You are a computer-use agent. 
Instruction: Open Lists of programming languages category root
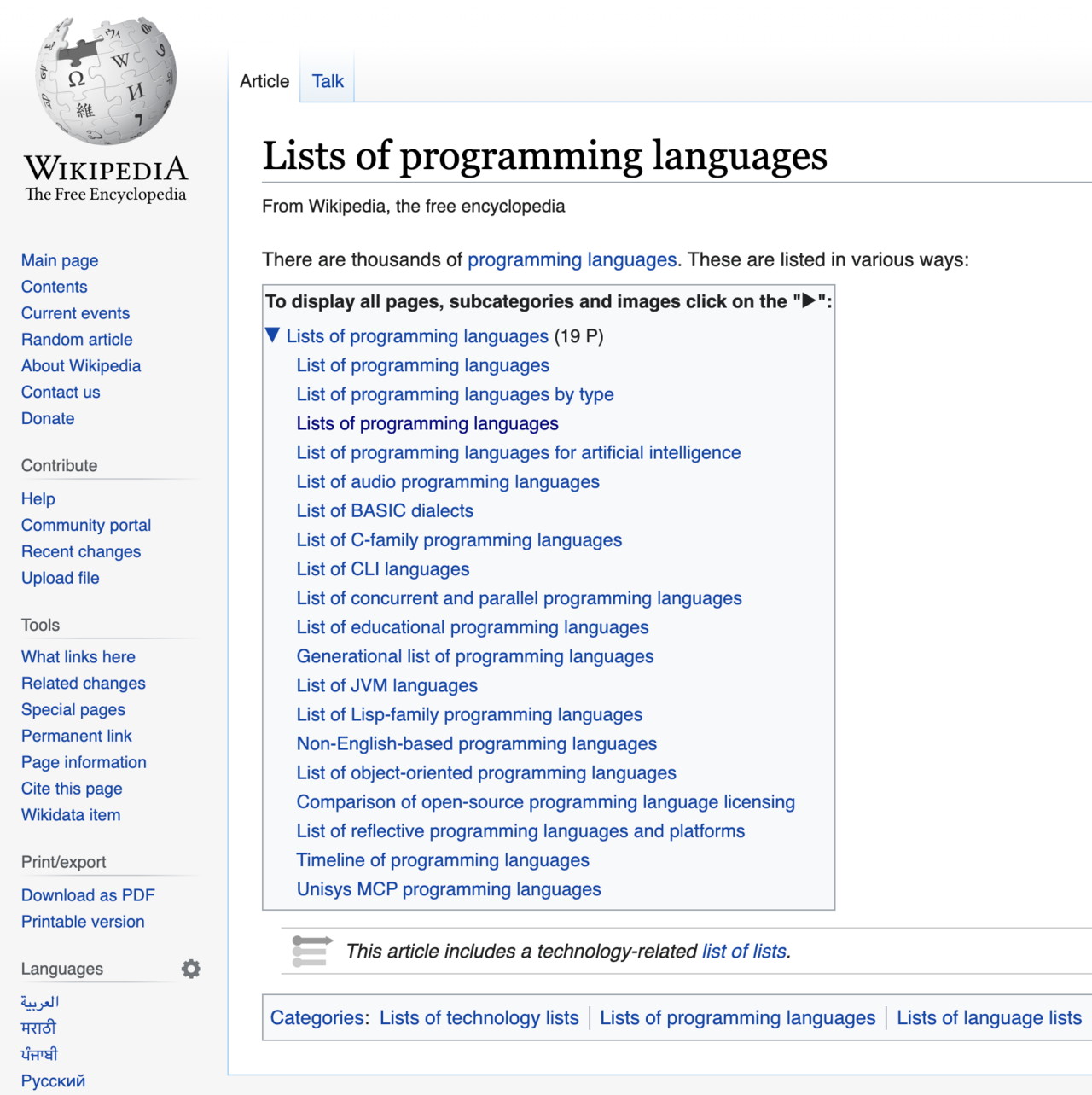coord(417,336)
